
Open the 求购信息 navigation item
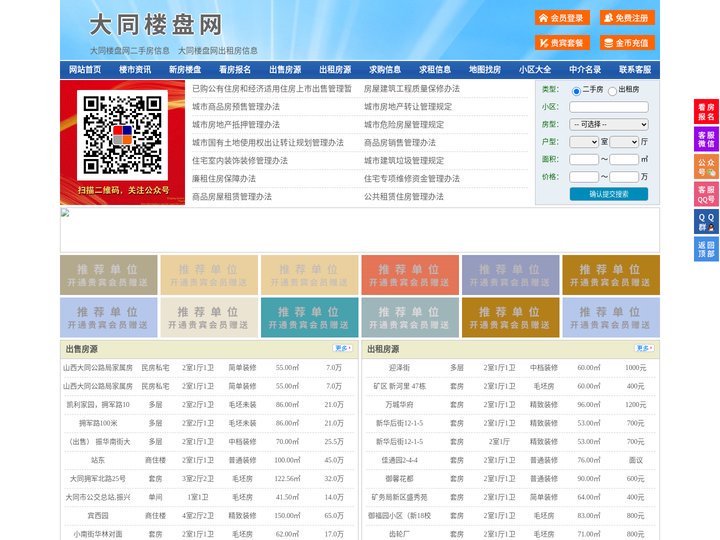[x=385, y=70]
